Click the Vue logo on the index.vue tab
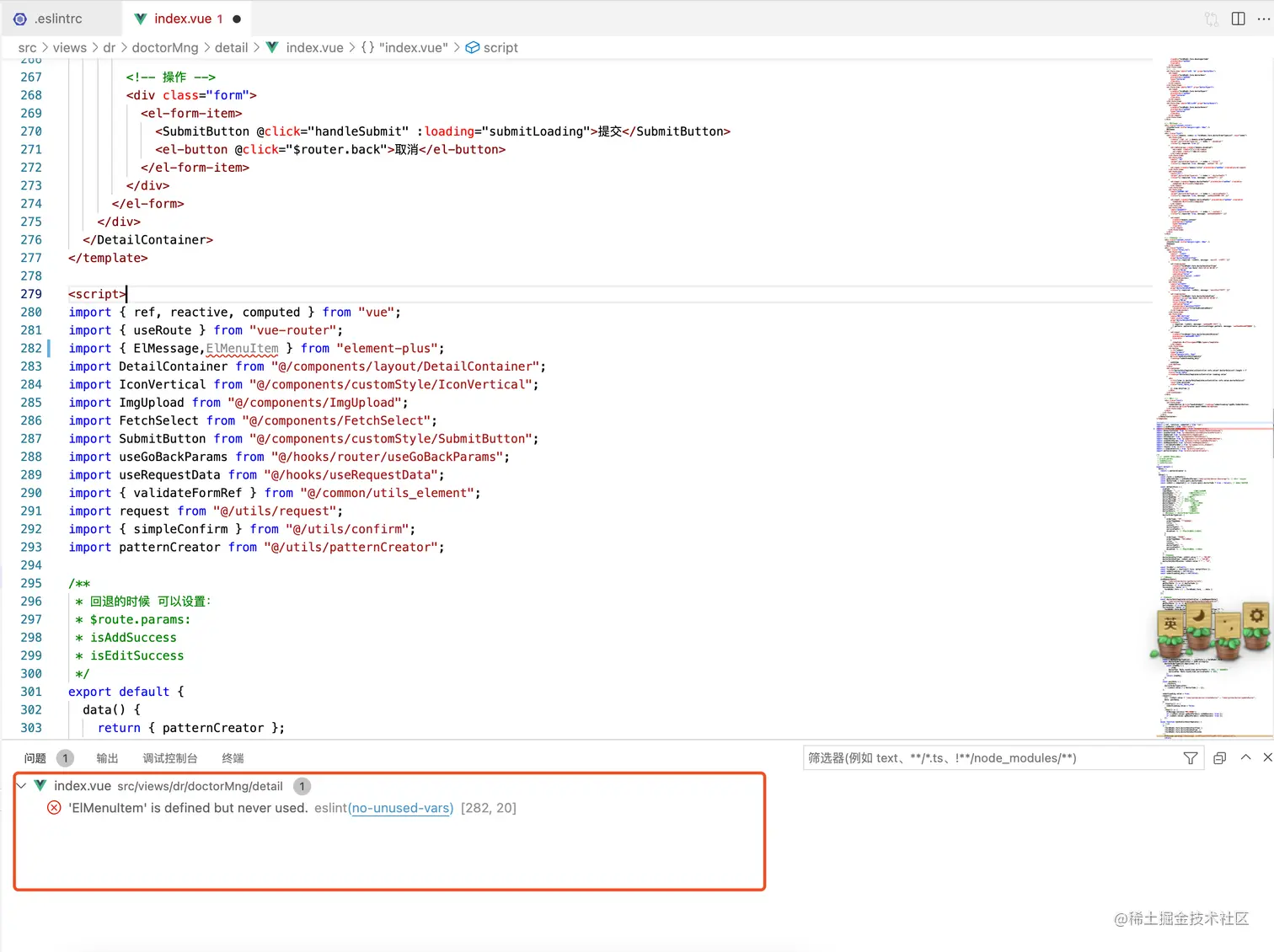This screenshot has height=952, width=1274. (141, 19)
